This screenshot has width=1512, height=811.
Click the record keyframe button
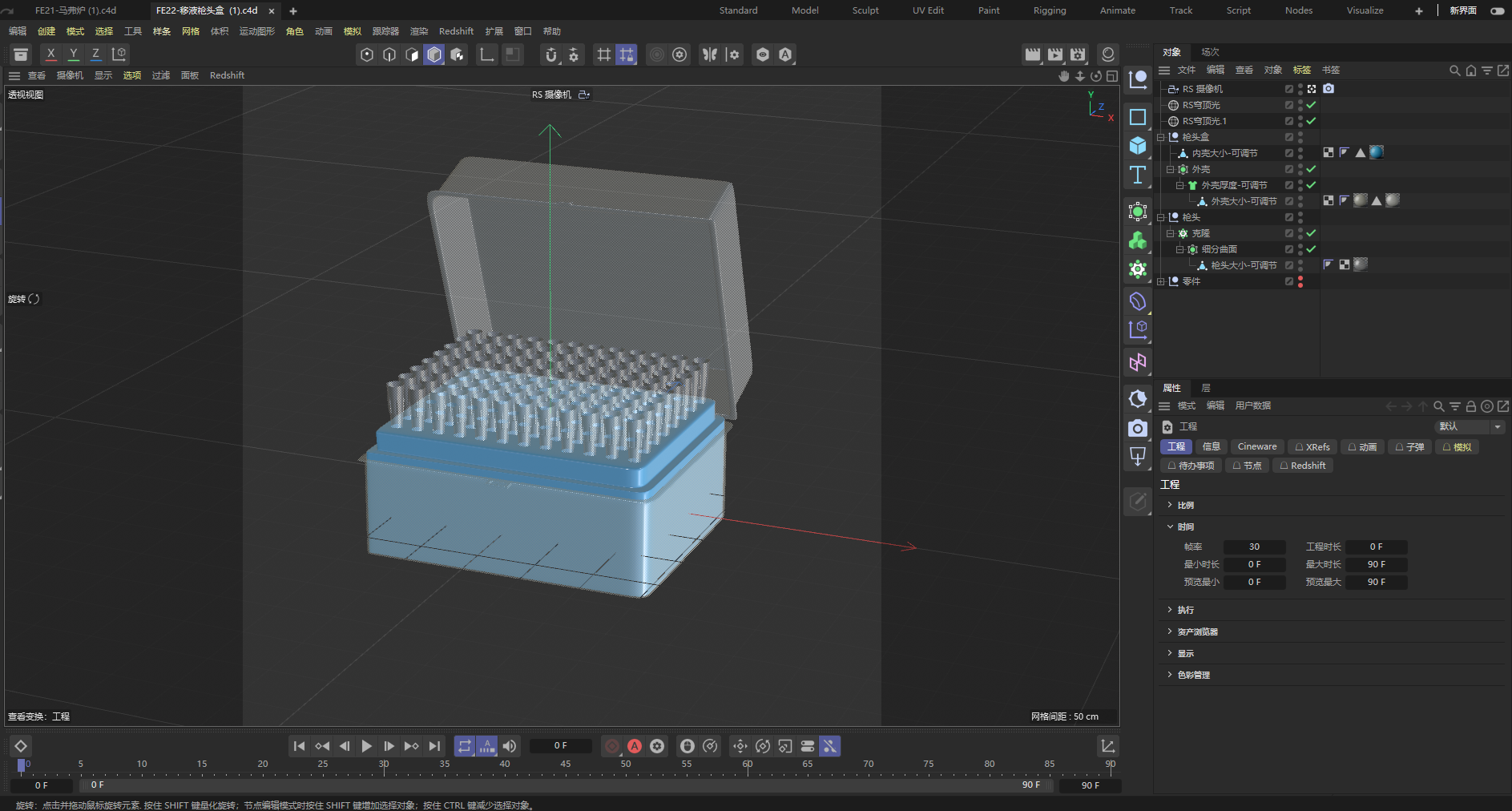point(612,746)
